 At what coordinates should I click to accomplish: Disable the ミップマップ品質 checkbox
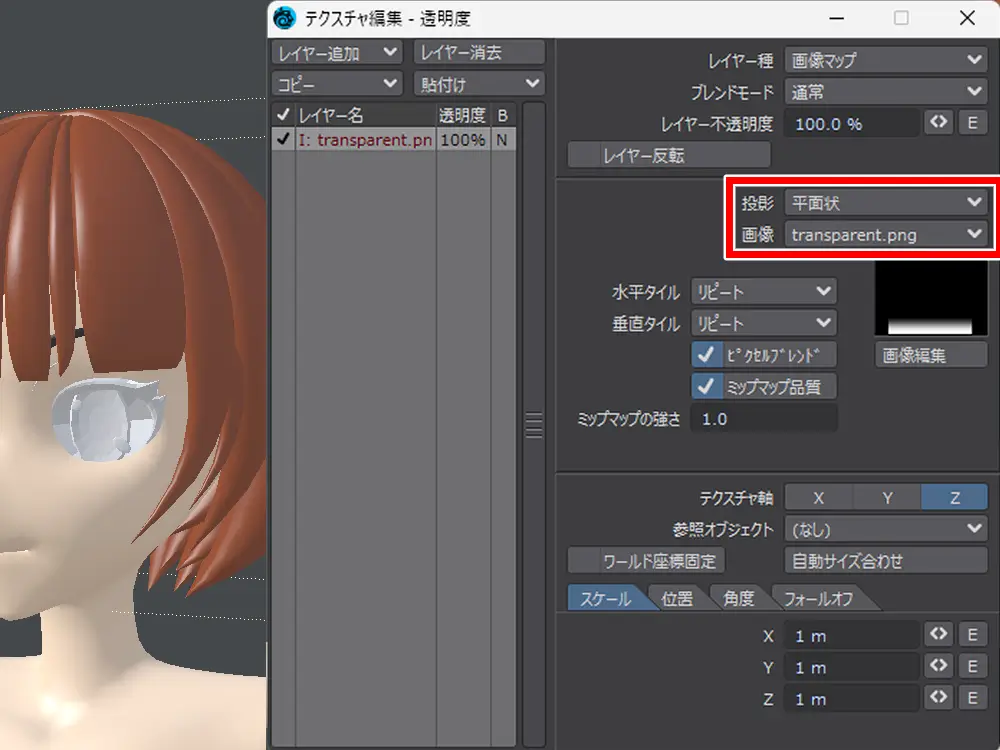(x=708, y=386)
